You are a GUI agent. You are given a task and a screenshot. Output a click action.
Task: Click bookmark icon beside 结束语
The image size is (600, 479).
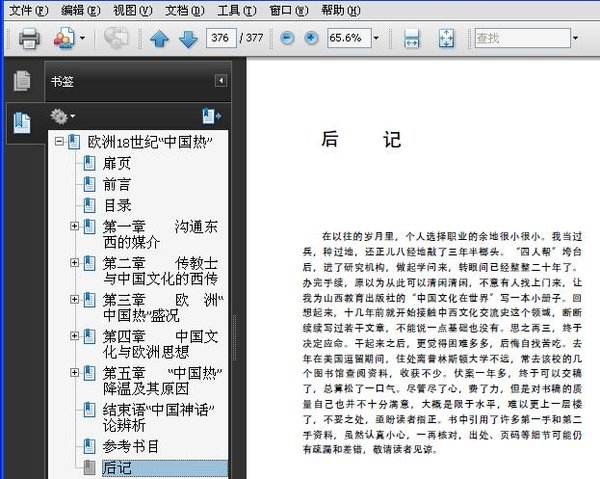[89, 410]
